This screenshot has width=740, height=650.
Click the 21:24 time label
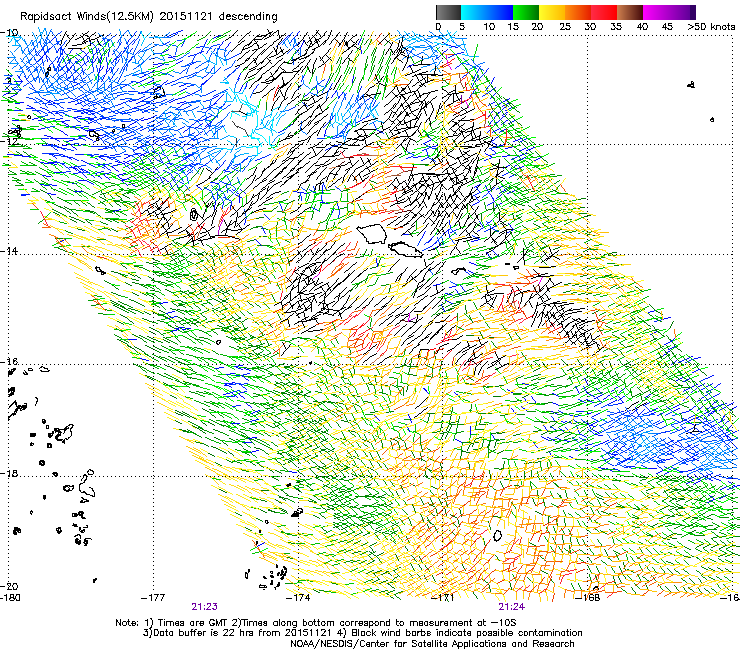512,607
